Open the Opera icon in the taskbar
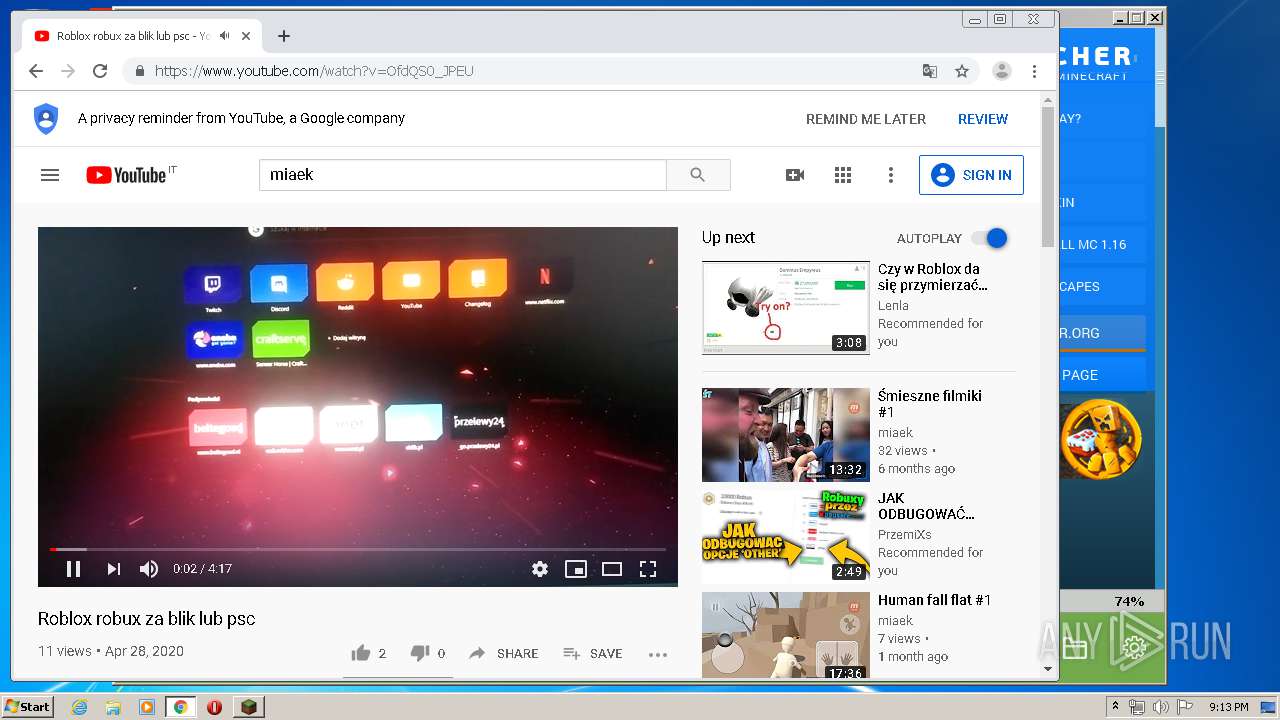Screen dimensions: 1280x720 pos(214,707)
